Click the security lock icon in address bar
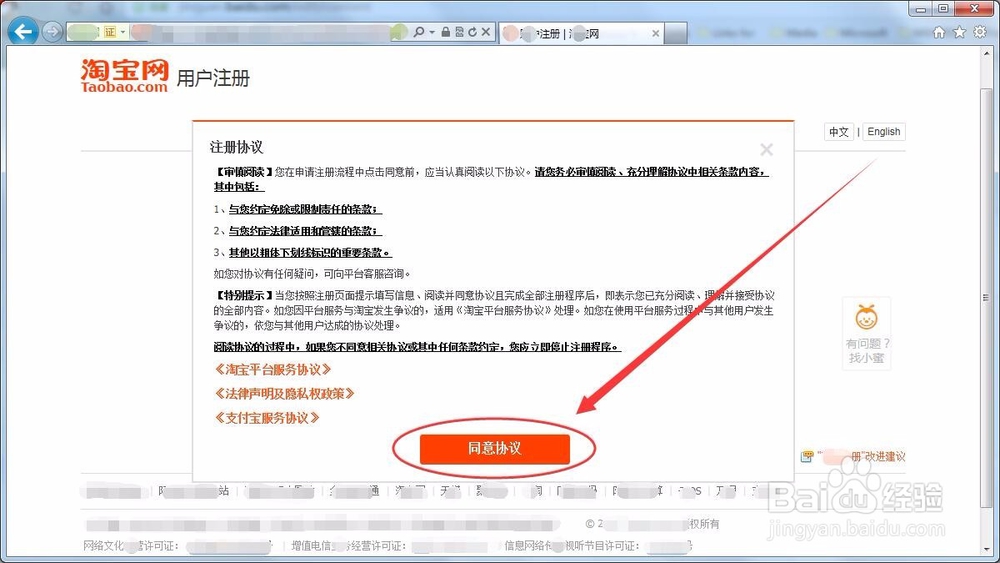The width and height of the screenshot is (1000, 563). [446, 32]
